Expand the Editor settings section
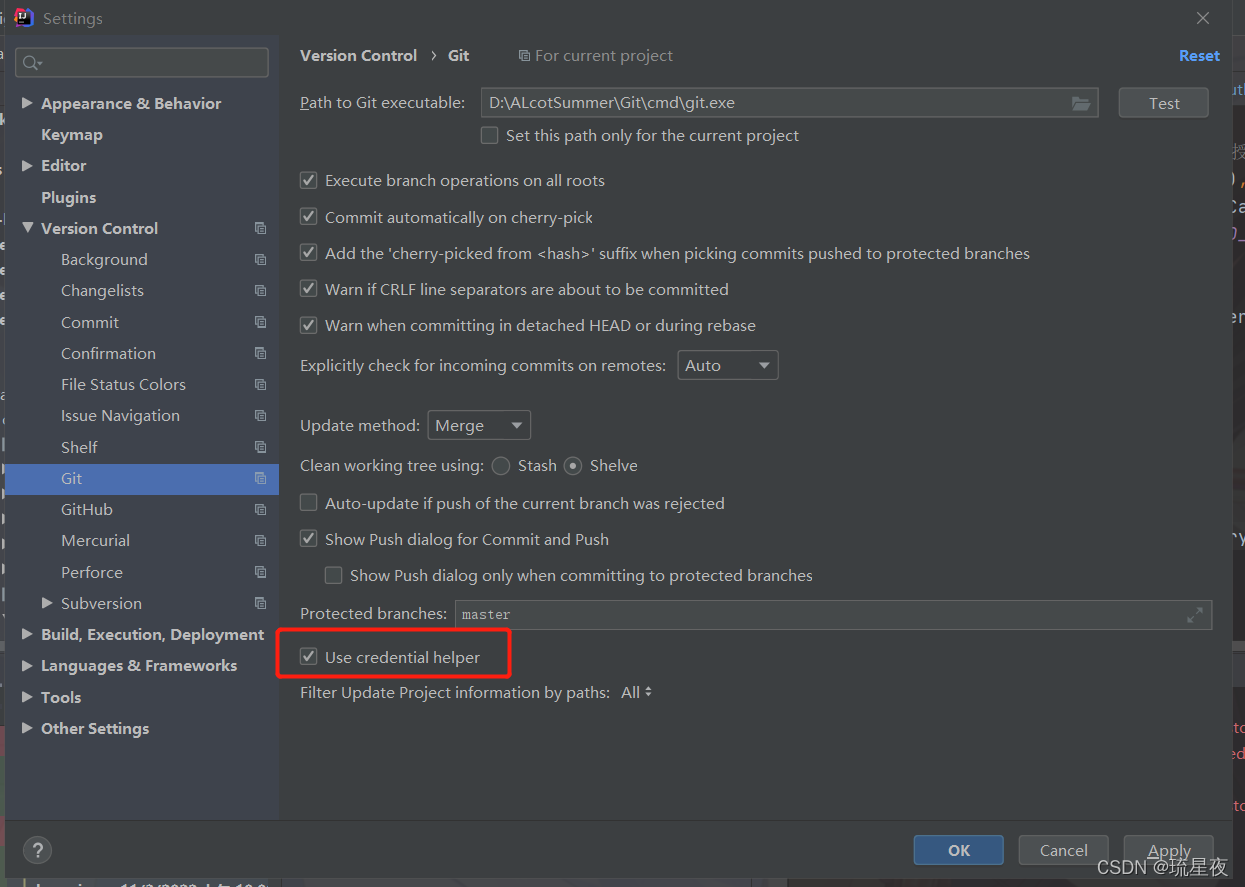 pos(27,165)
